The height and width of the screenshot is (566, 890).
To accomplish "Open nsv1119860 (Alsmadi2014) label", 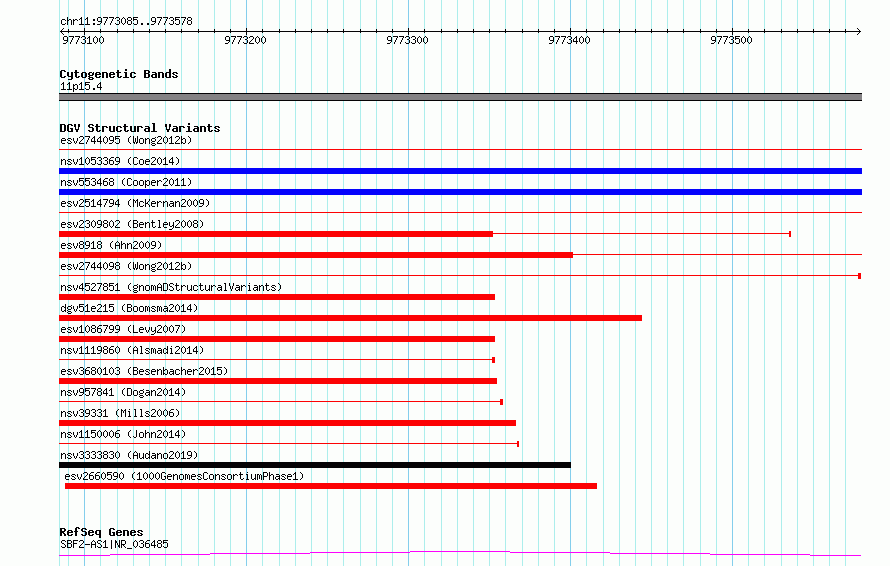I will (x=132, y=350).
